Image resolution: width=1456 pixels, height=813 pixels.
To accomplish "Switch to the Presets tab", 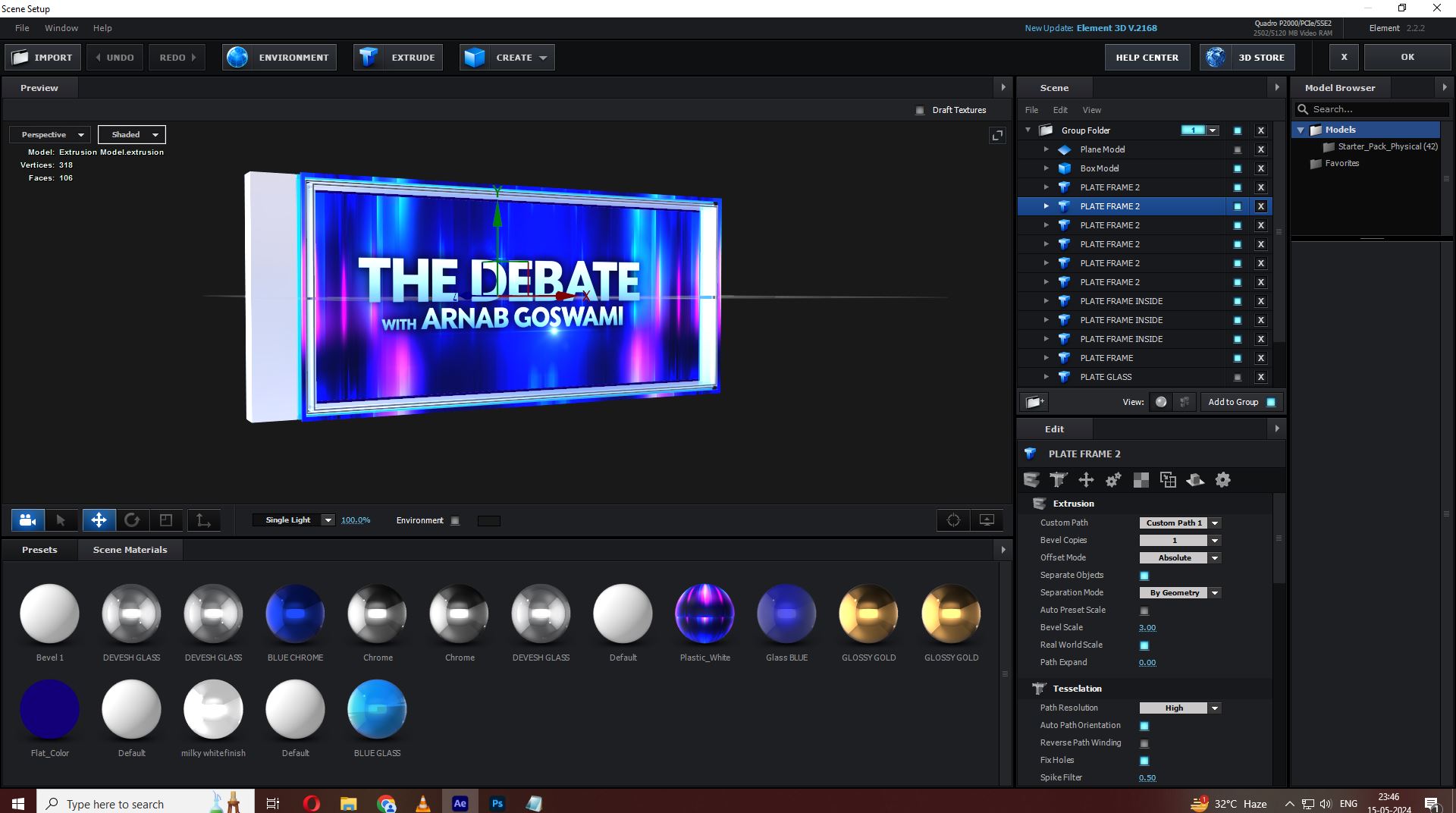I will (39, 550).
